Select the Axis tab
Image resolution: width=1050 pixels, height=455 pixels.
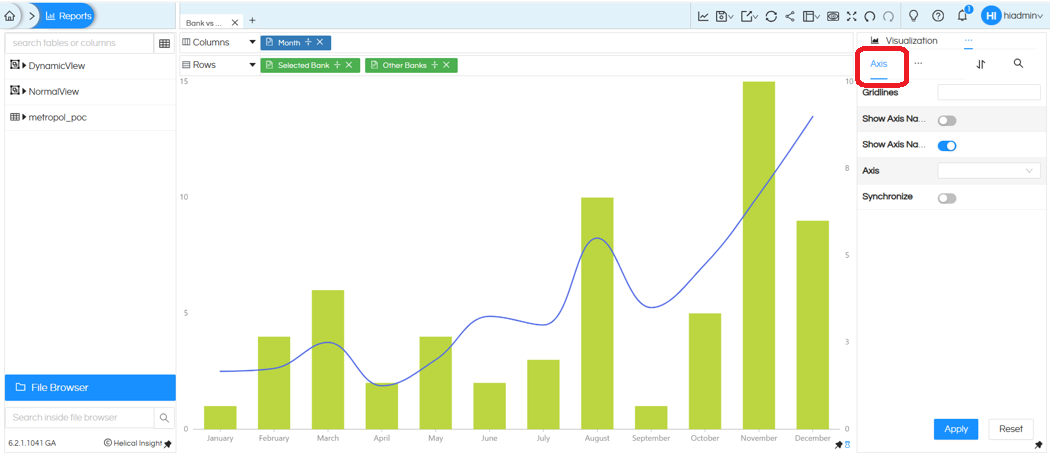tap(879, 64)
